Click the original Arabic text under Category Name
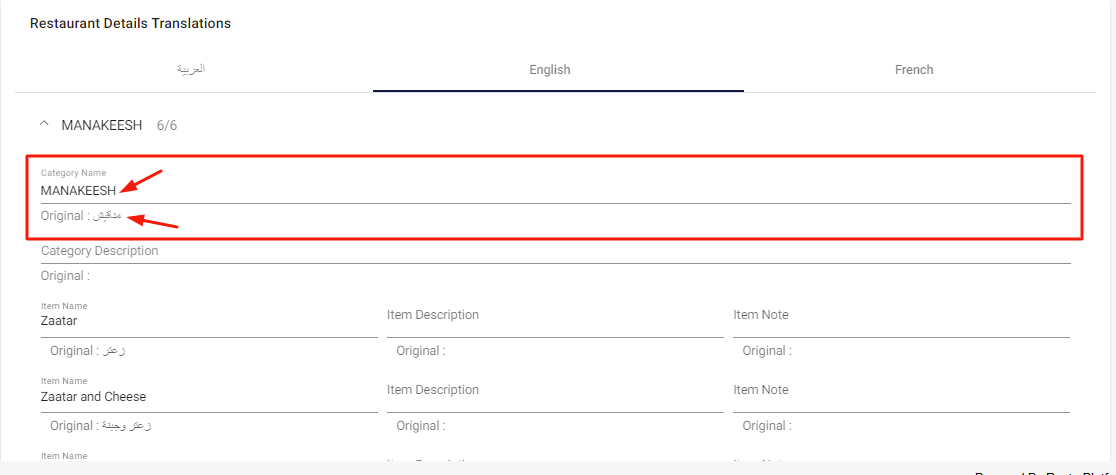The width and height of the screenshot is (1116, 475). tap(106, 216)
